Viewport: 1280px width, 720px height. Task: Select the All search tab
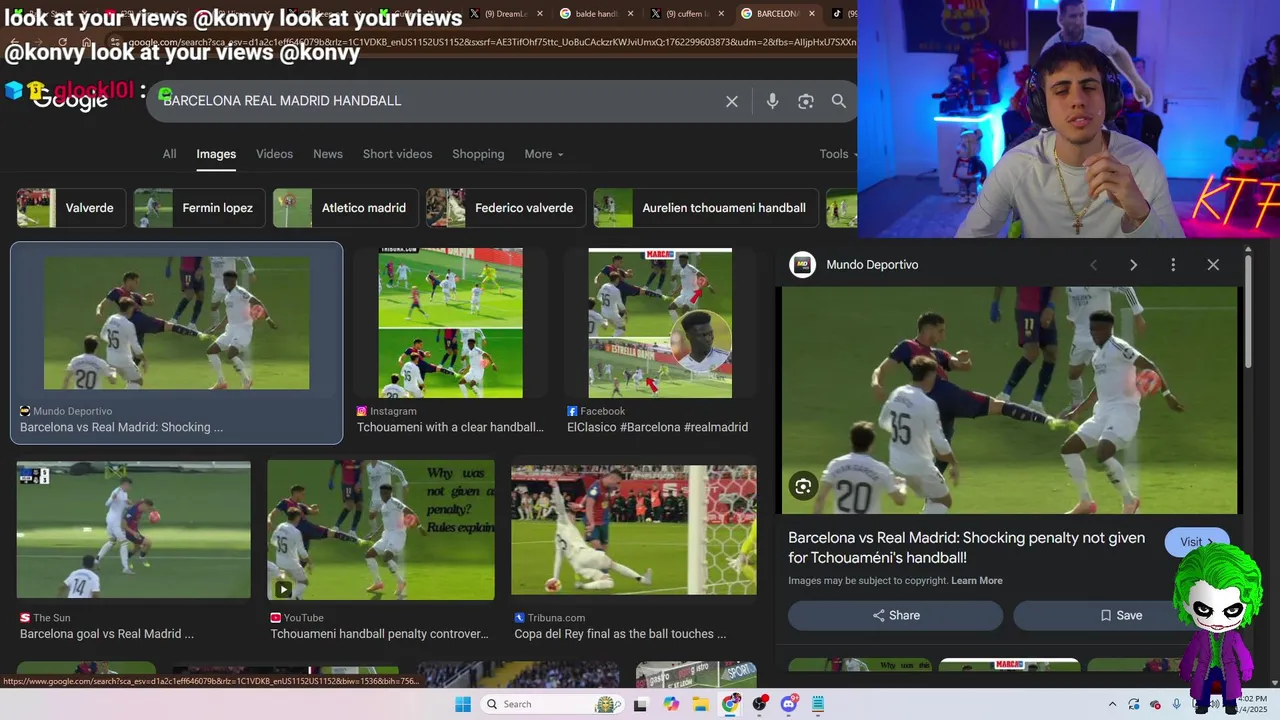pos(170,154)
